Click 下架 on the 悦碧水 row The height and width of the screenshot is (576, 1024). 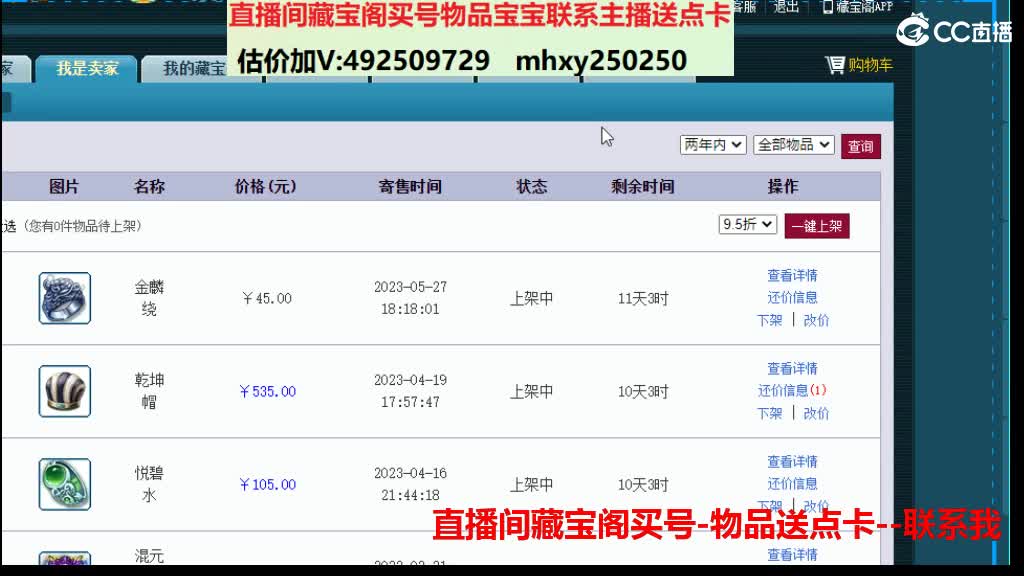tap(769, 505)
